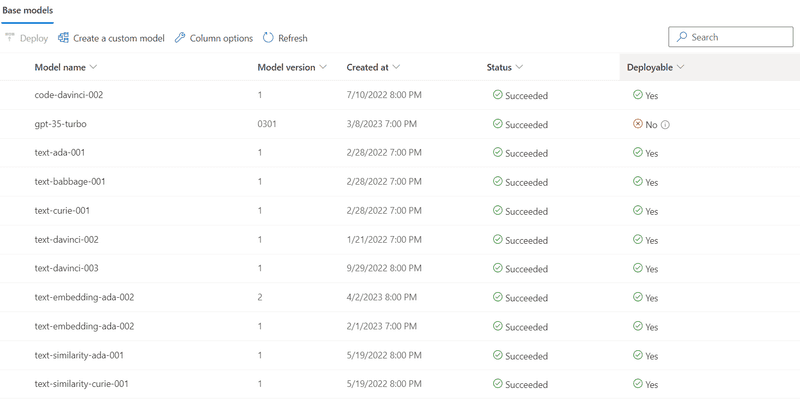Click Deployable Yes check icon for text-babbage-001

pos(637,182)
